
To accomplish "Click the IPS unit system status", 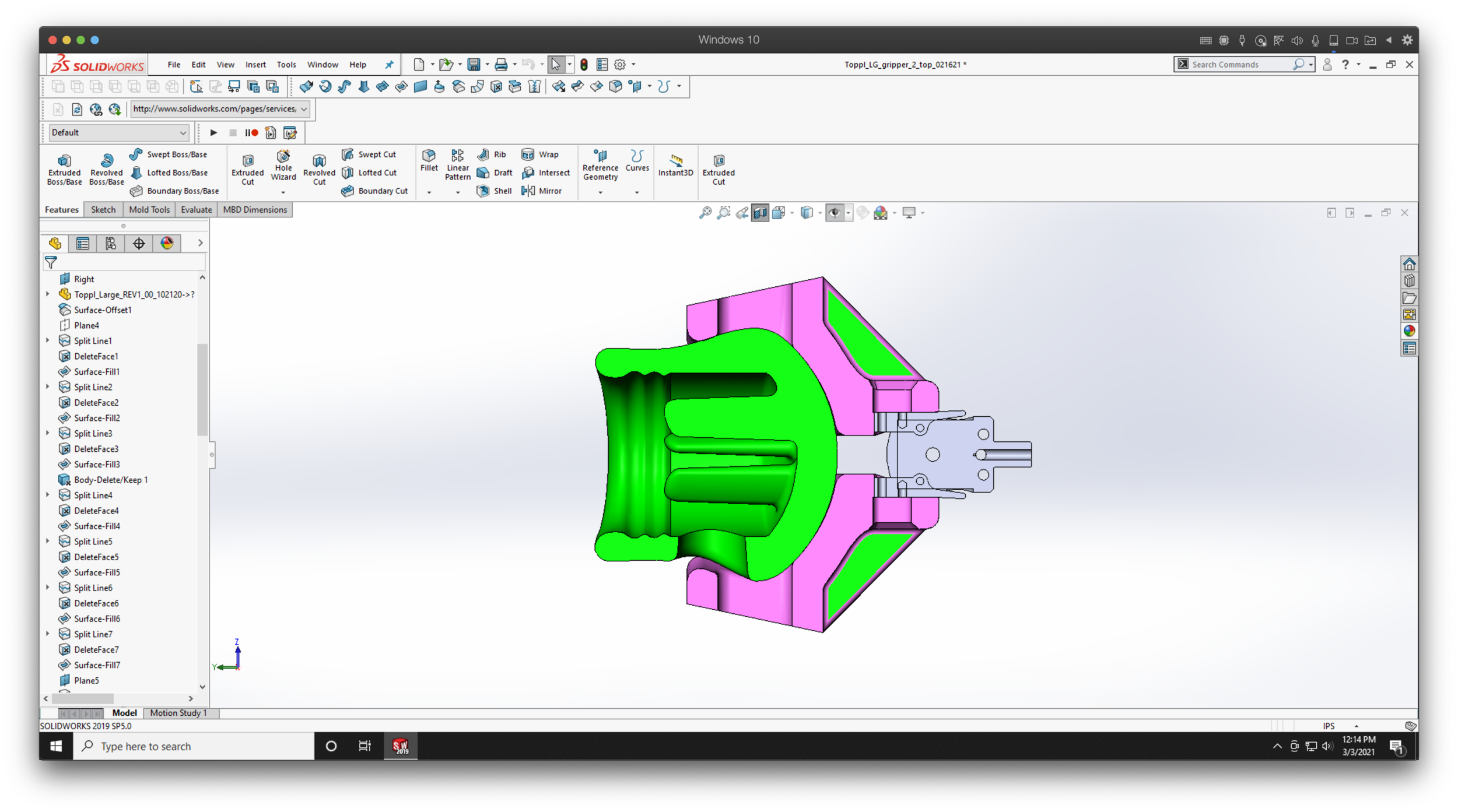I will pos(1329,726).
